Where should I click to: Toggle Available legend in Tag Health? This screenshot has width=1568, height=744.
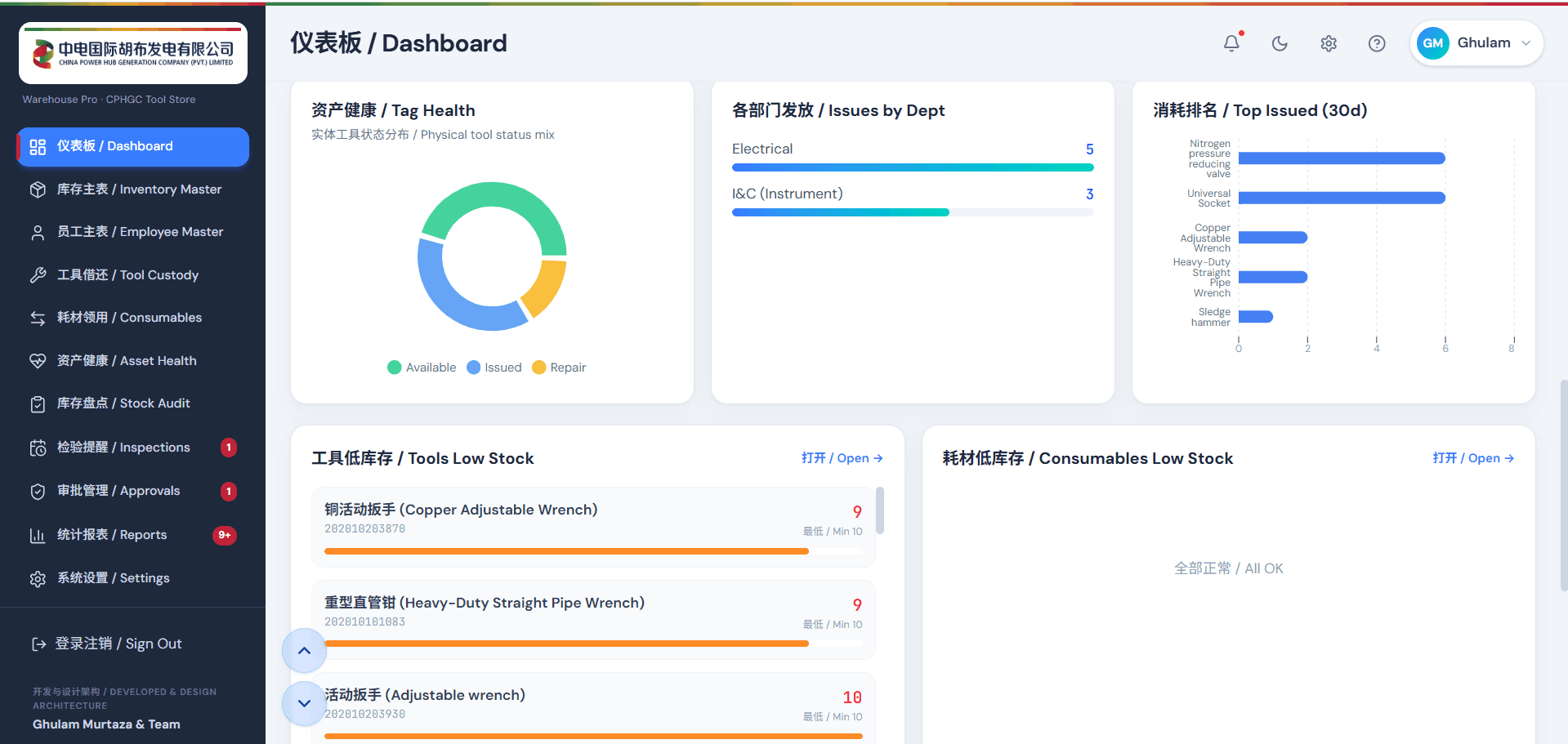click(x=422, y=368)
